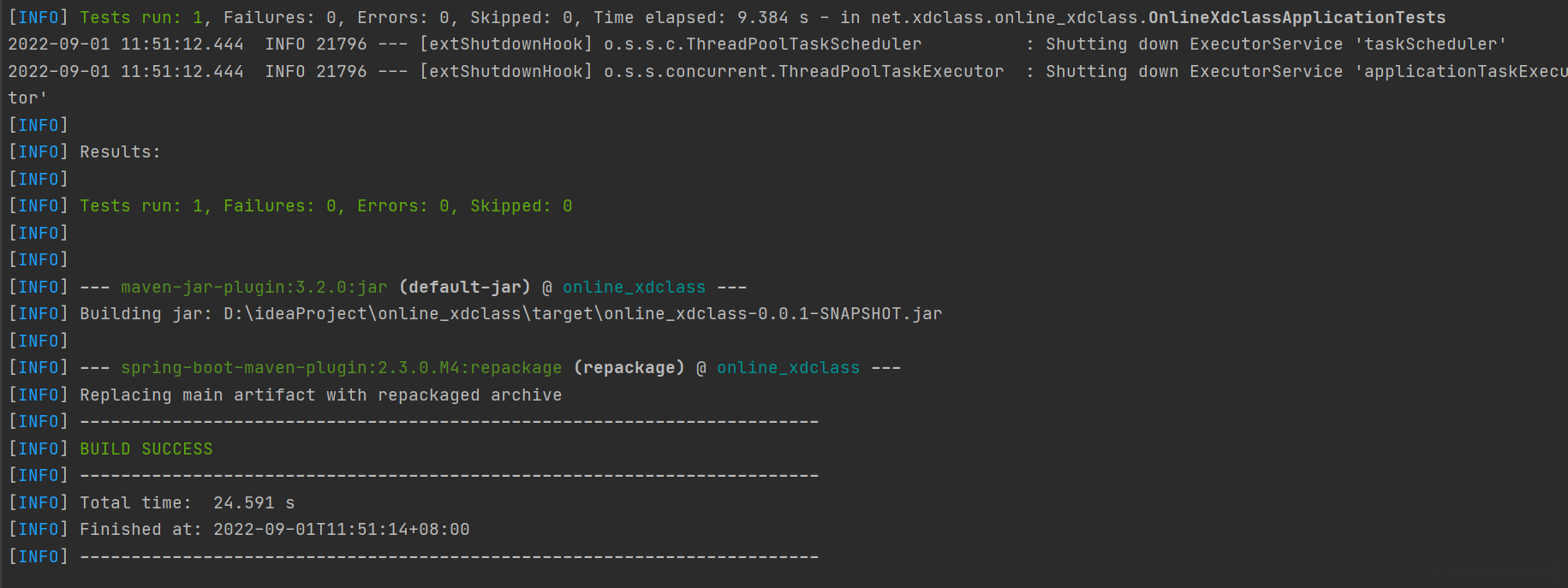Click the maven-jar-plugin:3.2.0:jar goal text

click(x=253, y=288)
